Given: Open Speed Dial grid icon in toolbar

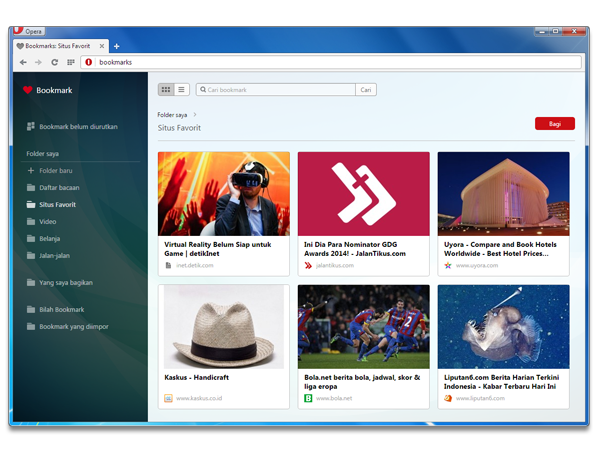Looking at the screenshot, I should tap(70, 62).
